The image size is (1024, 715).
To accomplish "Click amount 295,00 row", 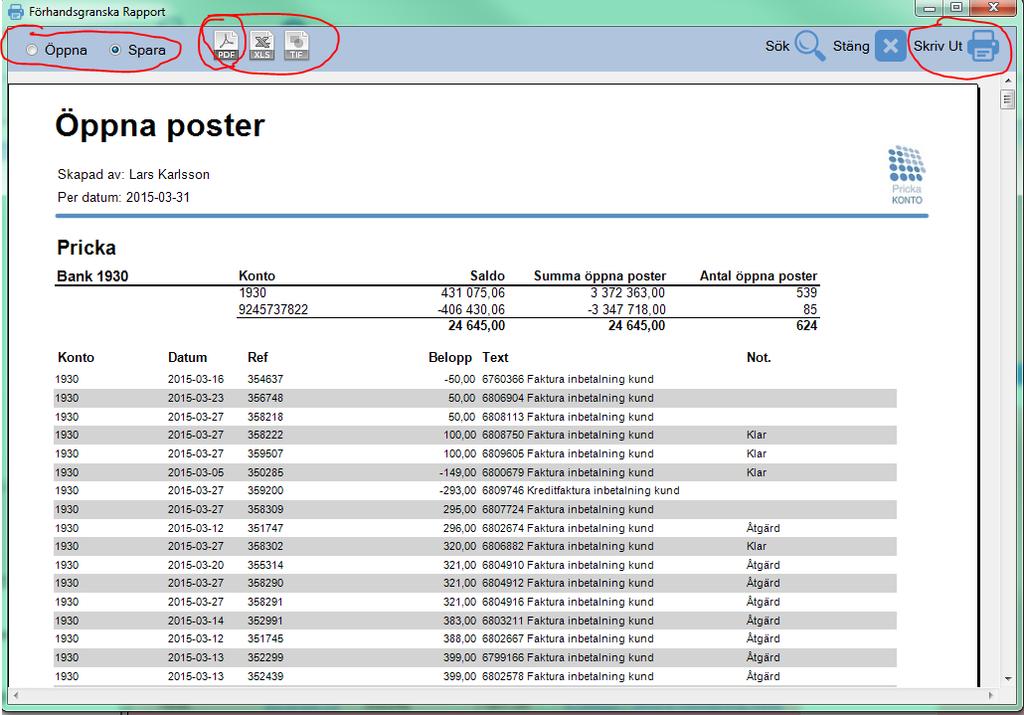I will (x=475, y=509).
